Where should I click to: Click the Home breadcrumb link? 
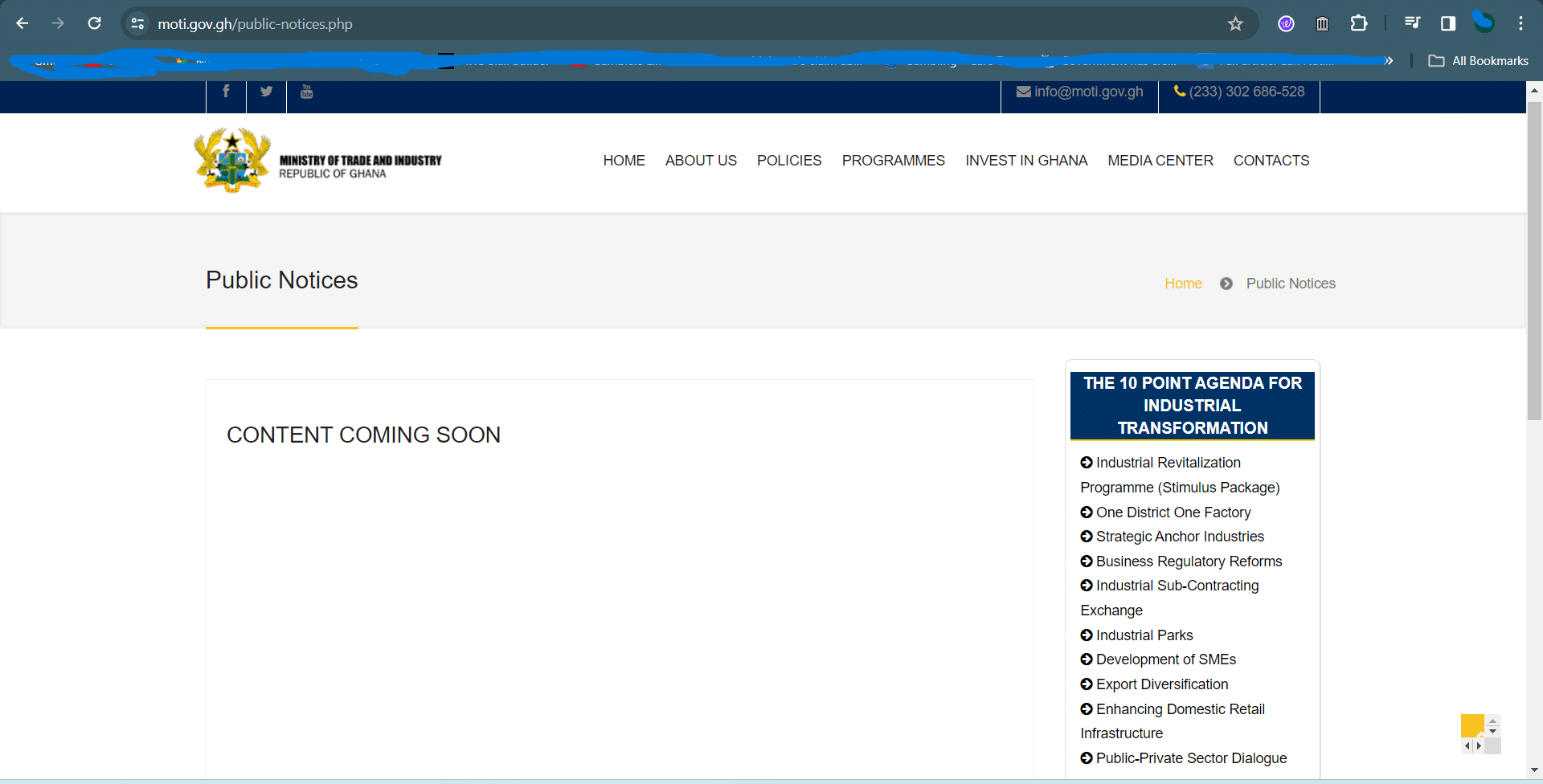[1183, 284]
